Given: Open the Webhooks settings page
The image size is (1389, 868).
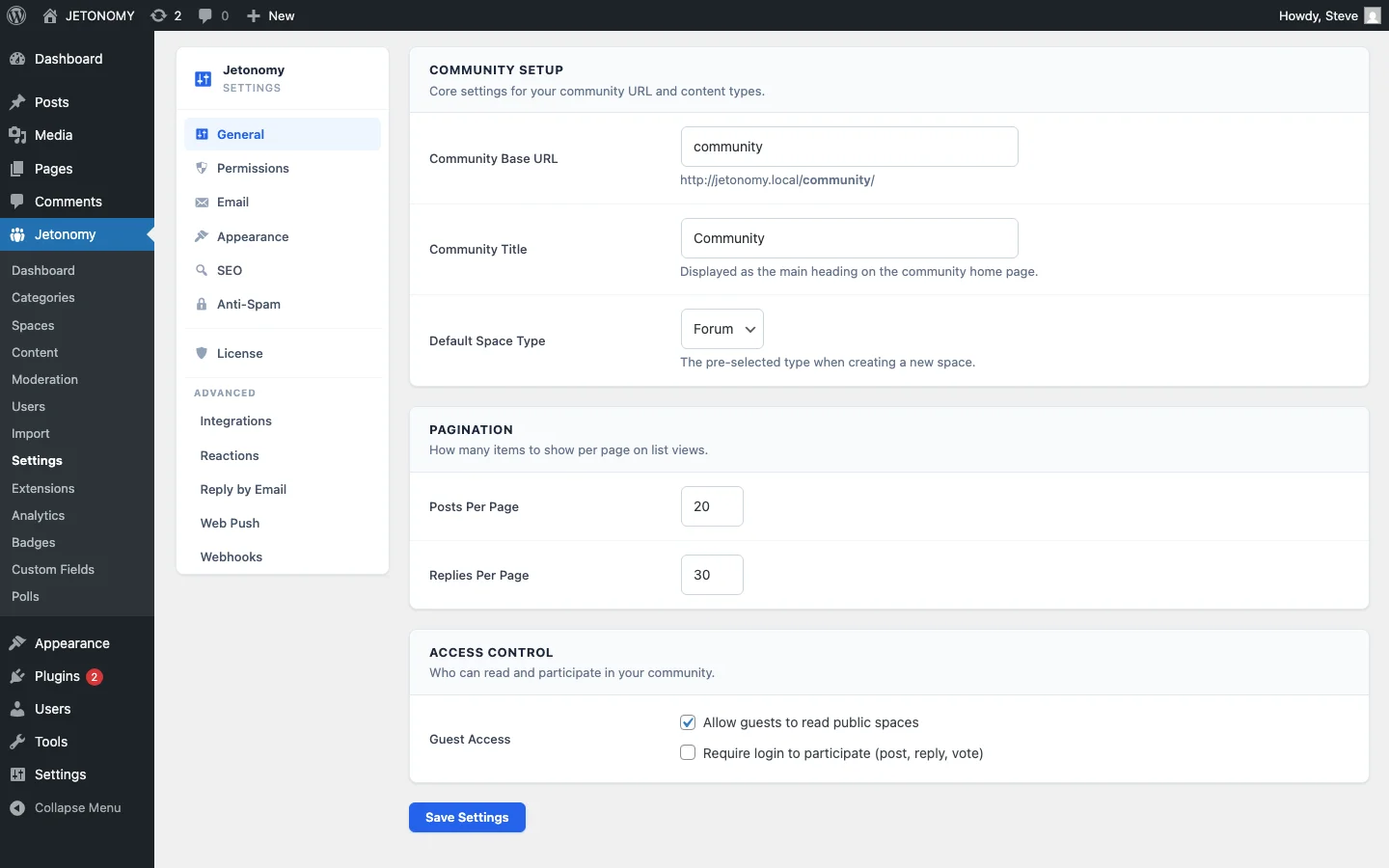Looking at the screenshot, I should [231, 556].
